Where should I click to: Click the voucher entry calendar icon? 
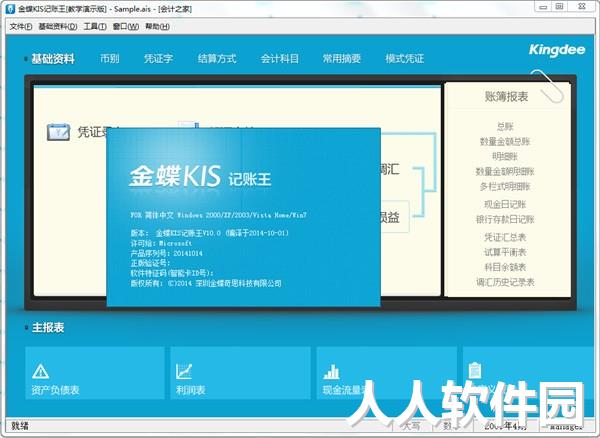(x=58, y=132)
